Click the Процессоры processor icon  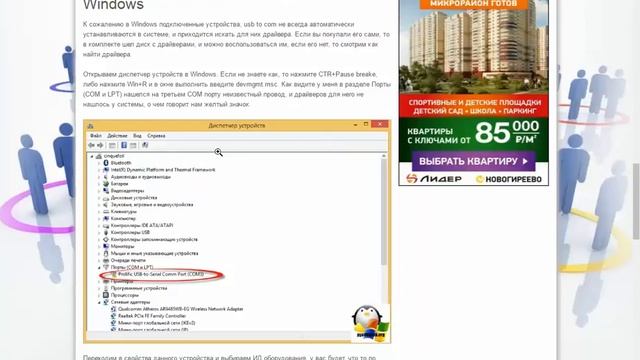[x=106, y=295]
